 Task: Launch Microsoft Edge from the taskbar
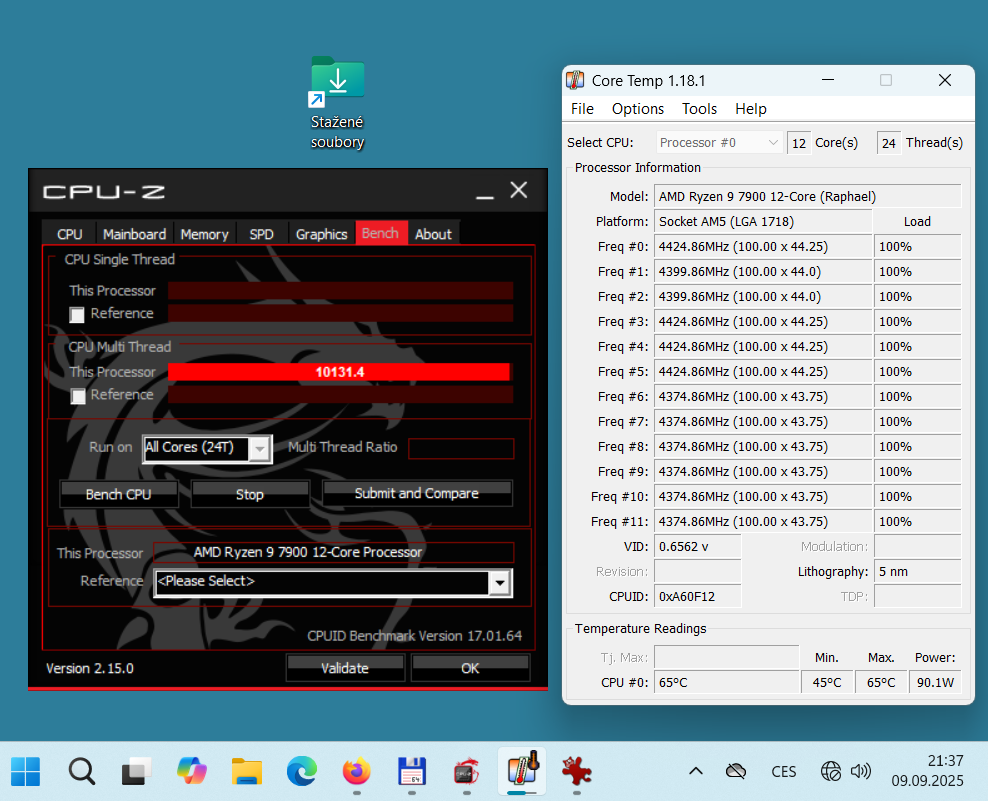click(x=302, y=771)
